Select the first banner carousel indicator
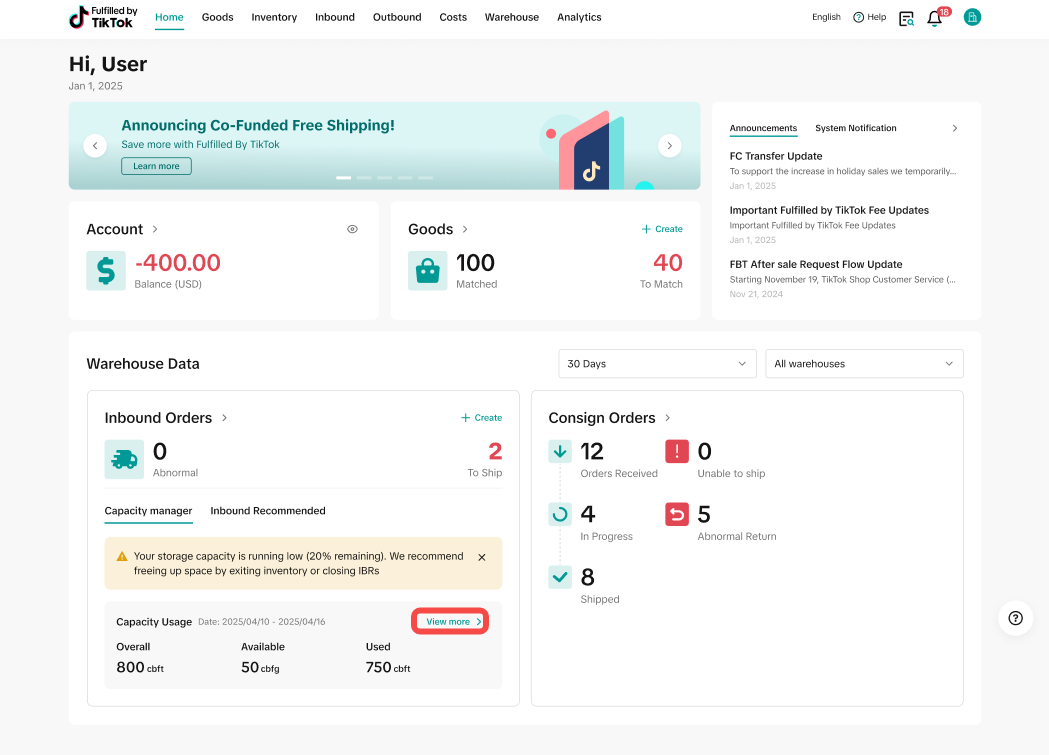Viewport: 1049px width, 755px height. click(x=343, y=178)
